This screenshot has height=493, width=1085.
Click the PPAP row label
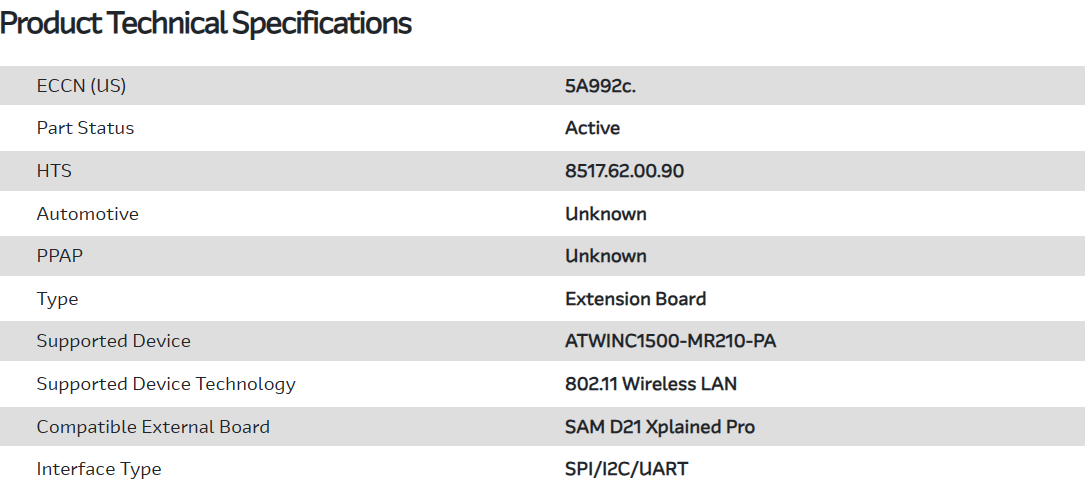coord(59,256)
